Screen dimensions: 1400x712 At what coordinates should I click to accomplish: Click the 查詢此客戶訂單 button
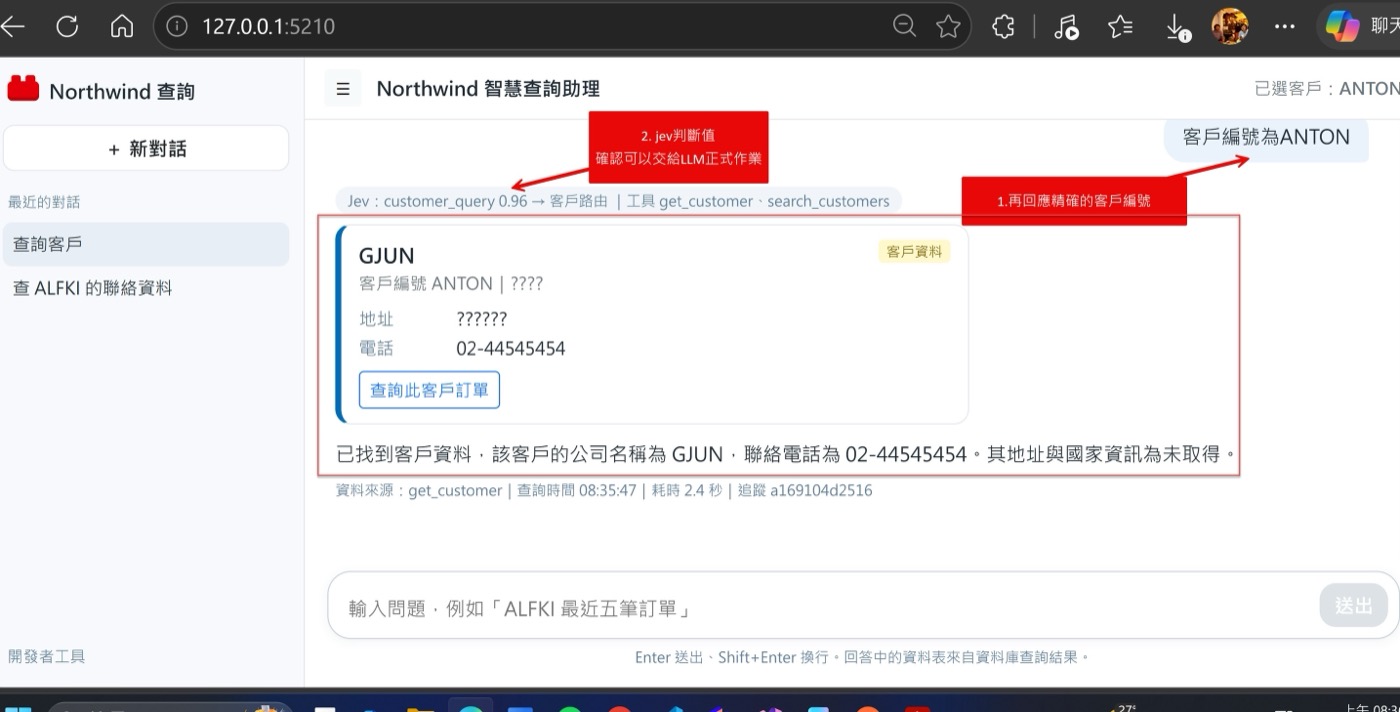(429, 390)
